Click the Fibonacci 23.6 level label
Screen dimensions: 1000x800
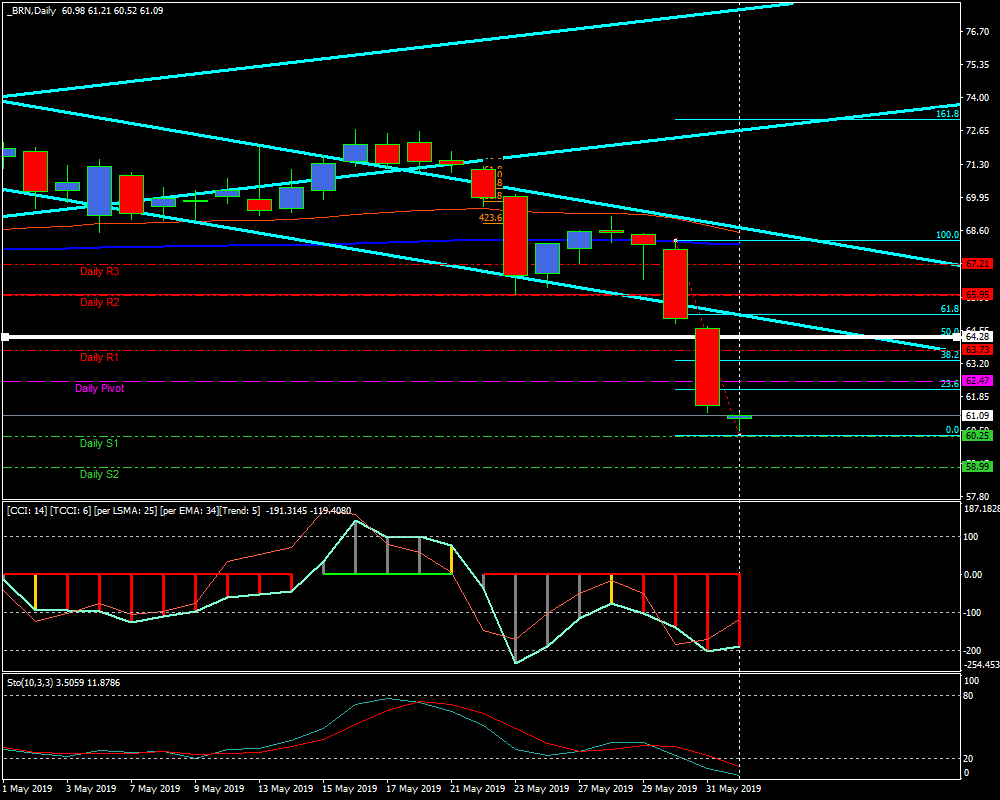click(950, 384)
